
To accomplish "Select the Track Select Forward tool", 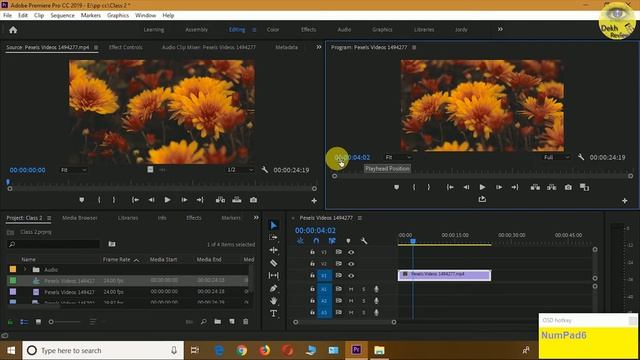I will pyautogui.click(x=273, y=238).
